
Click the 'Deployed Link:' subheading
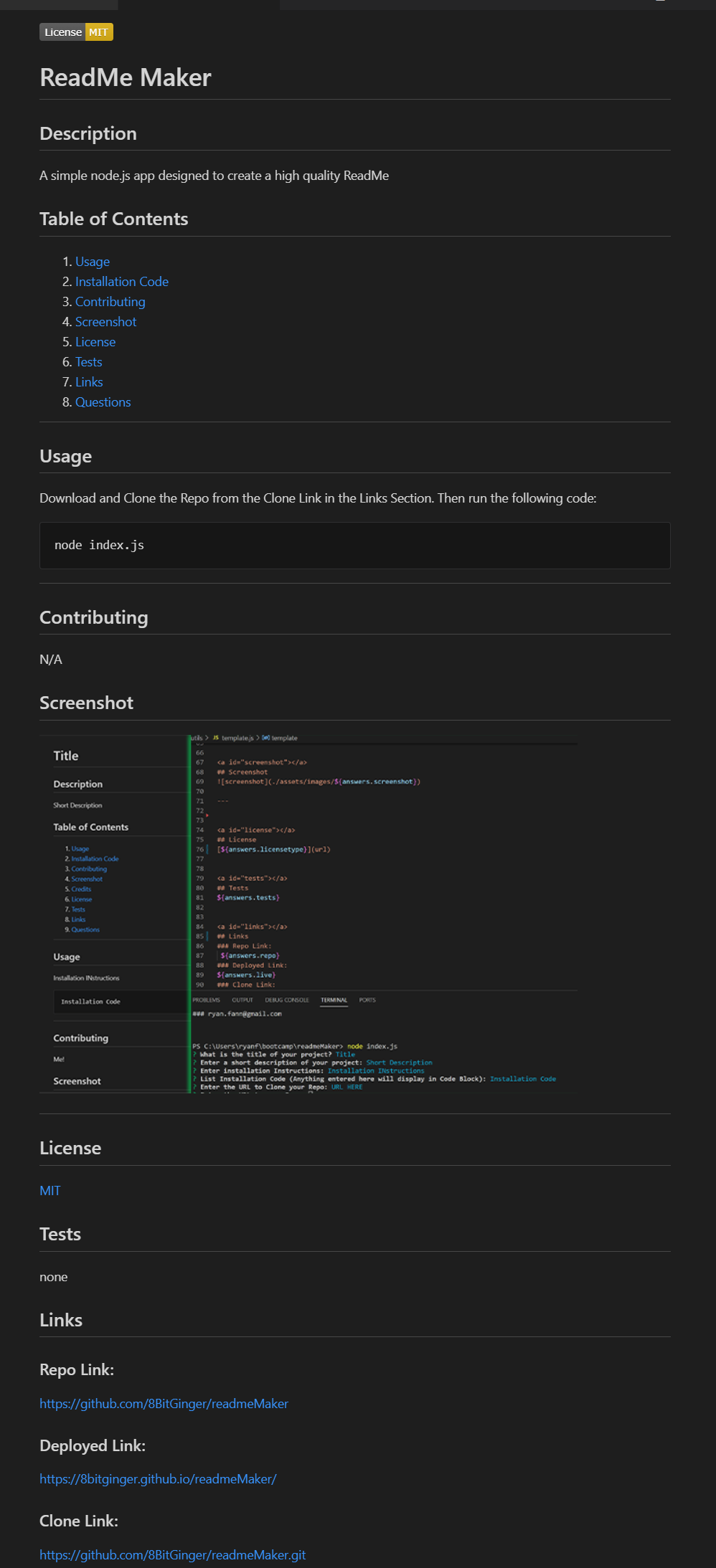click(93, 1446)
